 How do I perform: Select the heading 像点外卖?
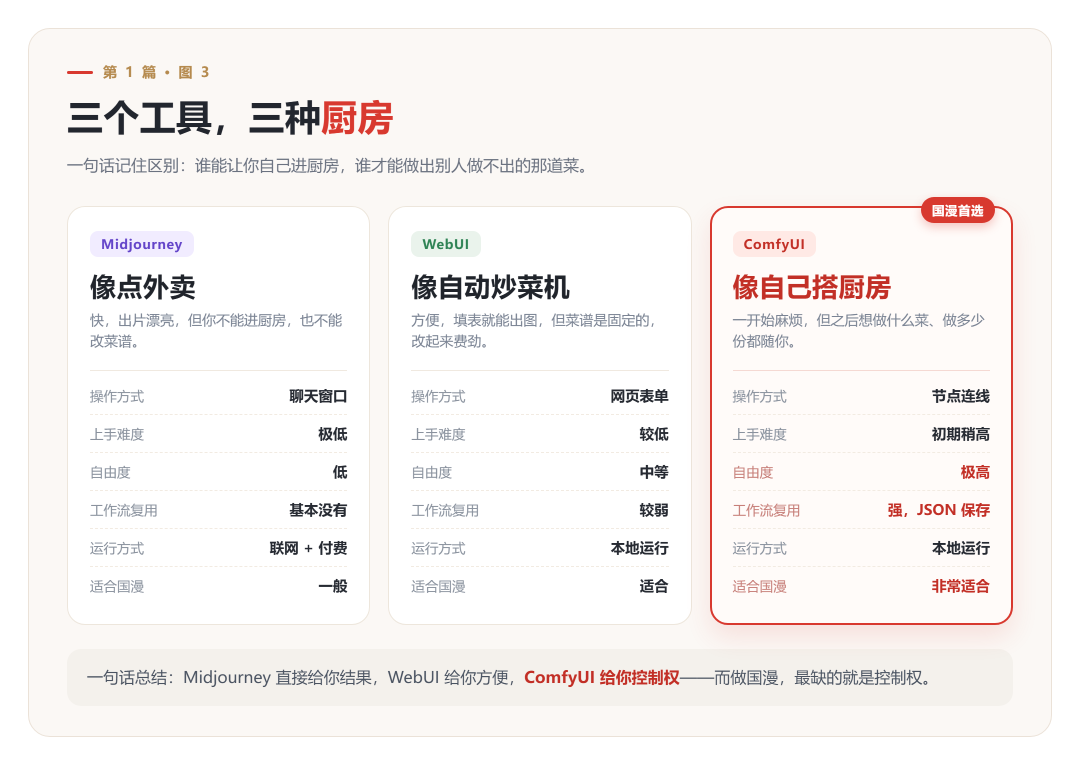point(143,287)
